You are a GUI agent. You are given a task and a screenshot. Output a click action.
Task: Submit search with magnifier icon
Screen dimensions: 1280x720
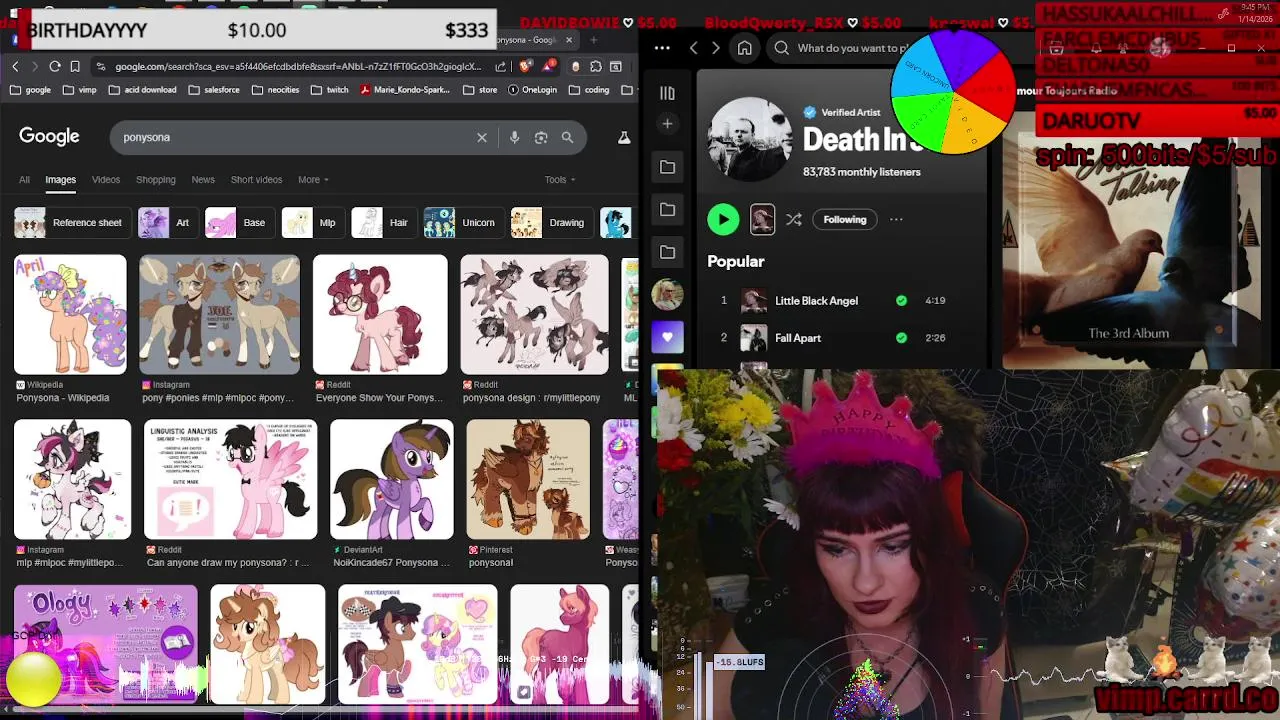coord(567,137)
